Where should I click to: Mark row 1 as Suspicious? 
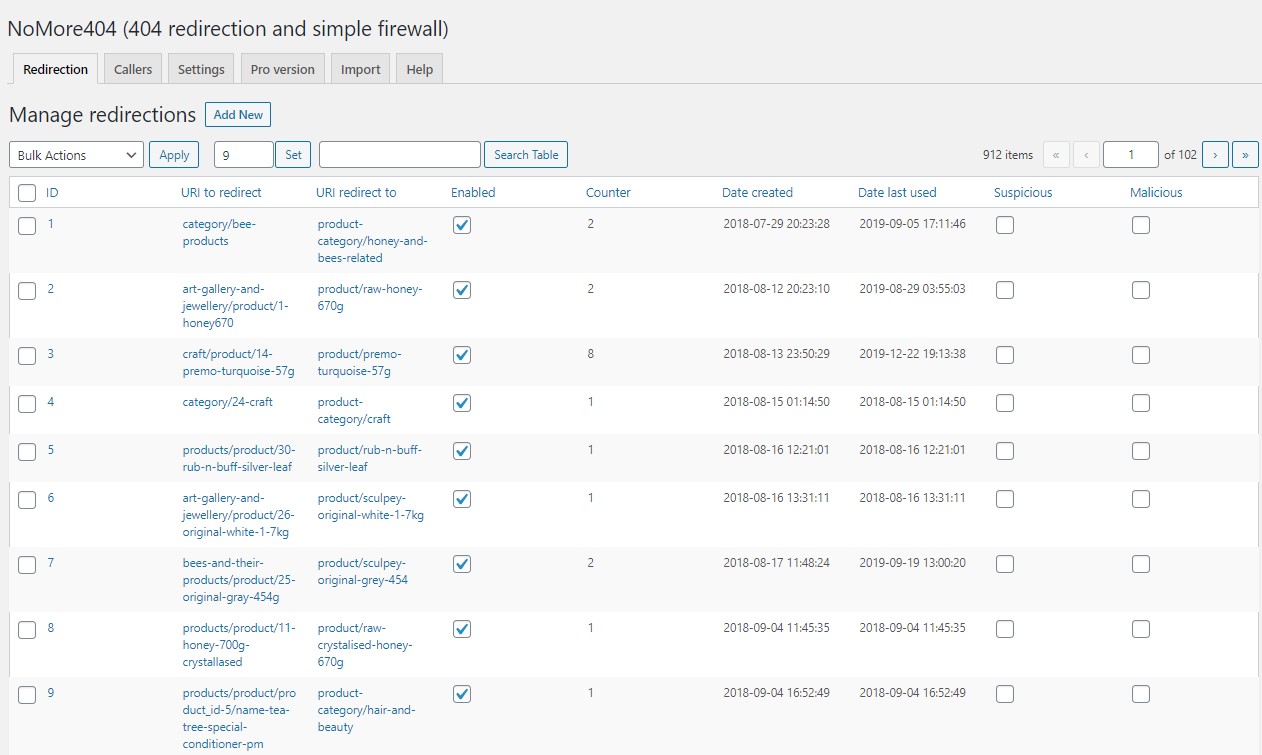click(x=1005, y=225)
